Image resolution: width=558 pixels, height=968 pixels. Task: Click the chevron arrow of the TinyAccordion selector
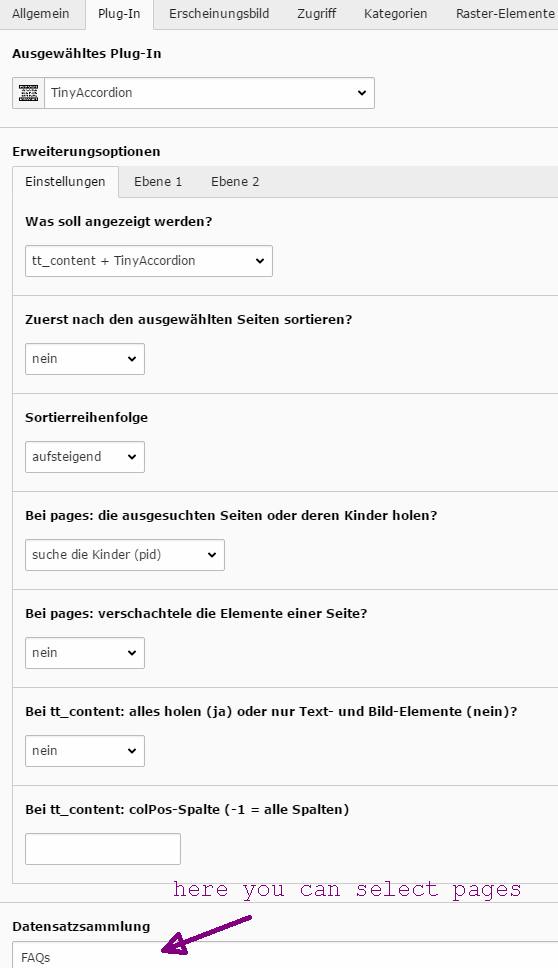point(362,93)
